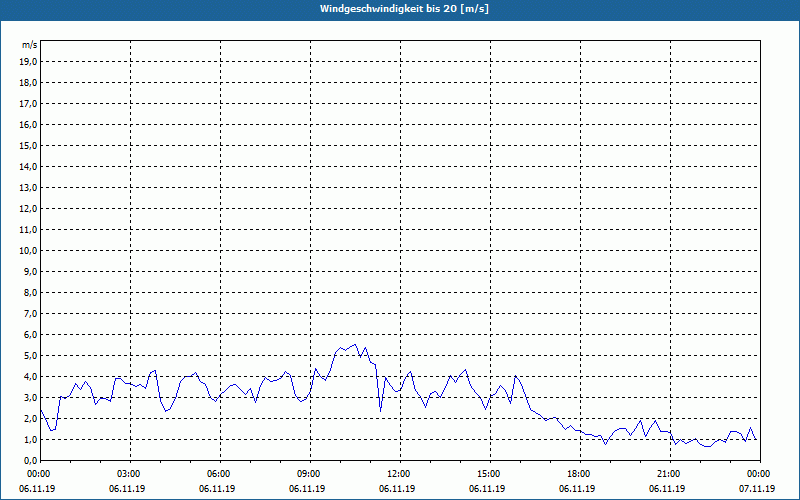The image size is (800, 500).
Task: Click the 06.11.19 date below 15:00
Action: (487, 488)
